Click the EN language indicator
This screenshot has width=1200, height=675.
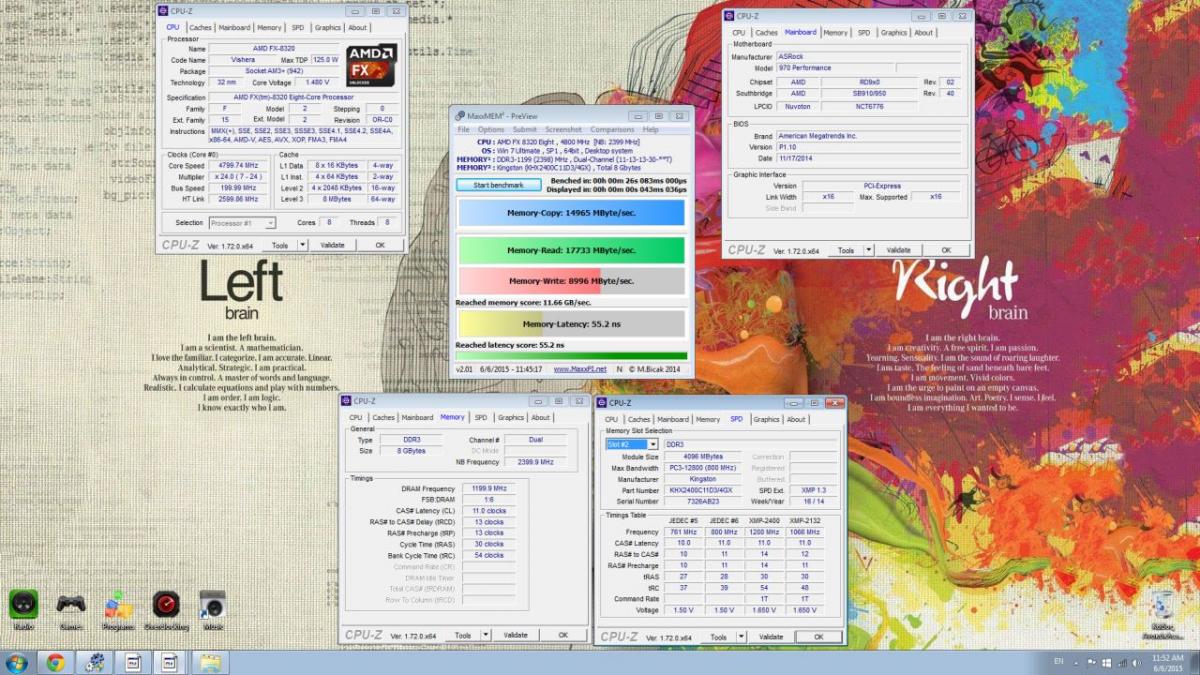tap(1059, 662)
